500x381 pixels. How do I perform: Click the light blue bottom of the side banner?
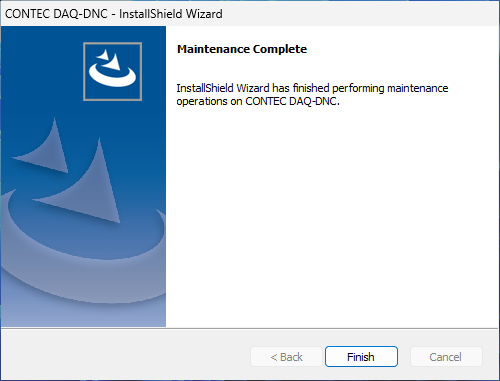[x=83, y=315]
